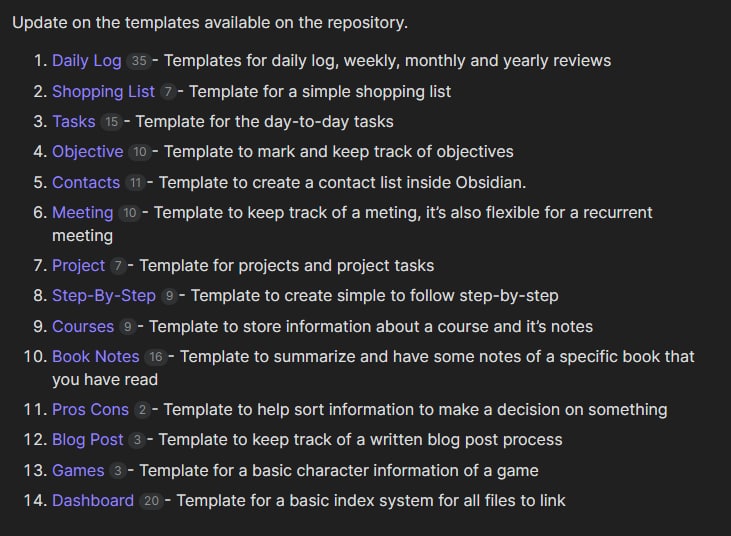This screenshot has height=536, width=731.
Task: Open the Blog Post link
Action: (x=87, y=440)
